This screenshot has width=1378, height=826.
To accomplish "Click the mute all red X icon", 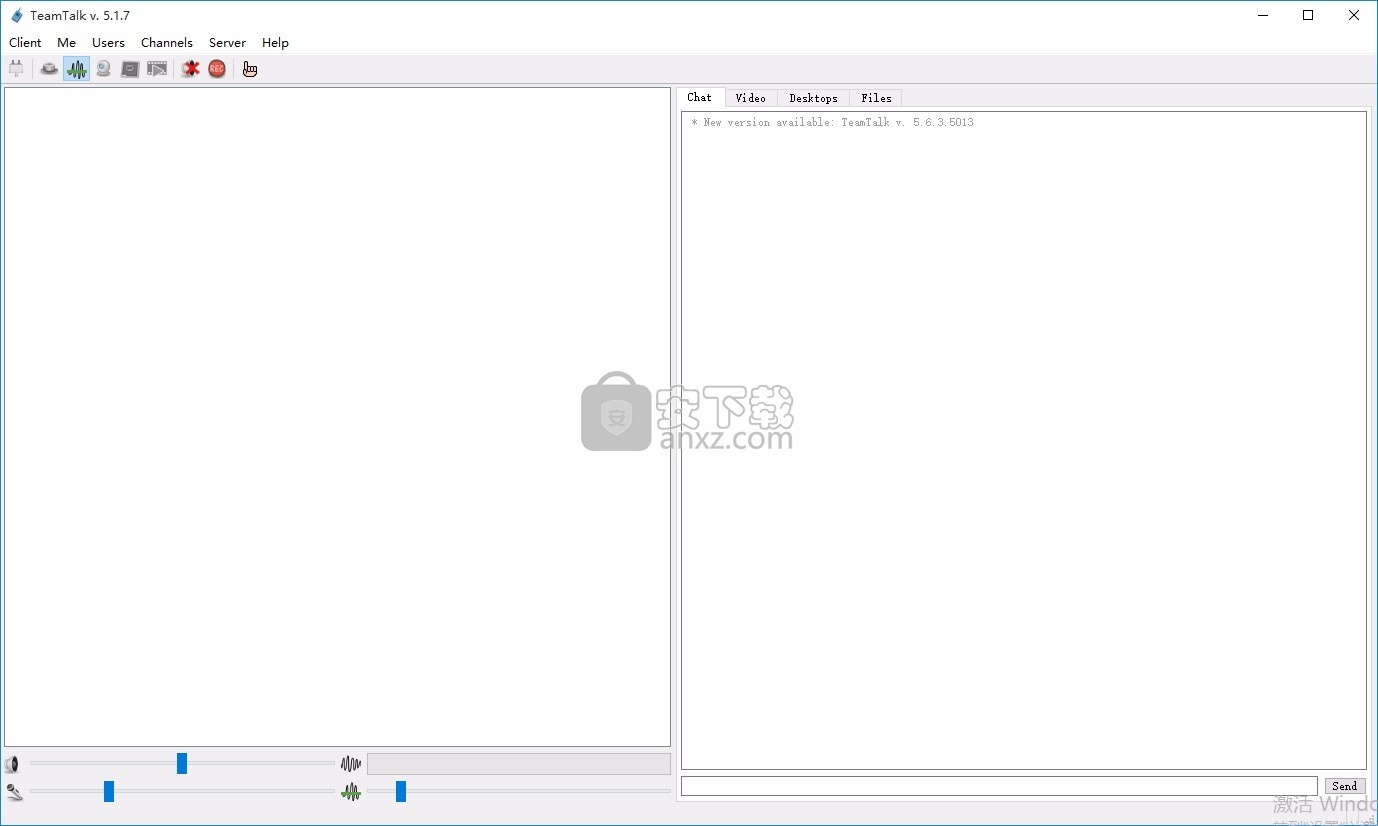I will (x=190, y=69).
